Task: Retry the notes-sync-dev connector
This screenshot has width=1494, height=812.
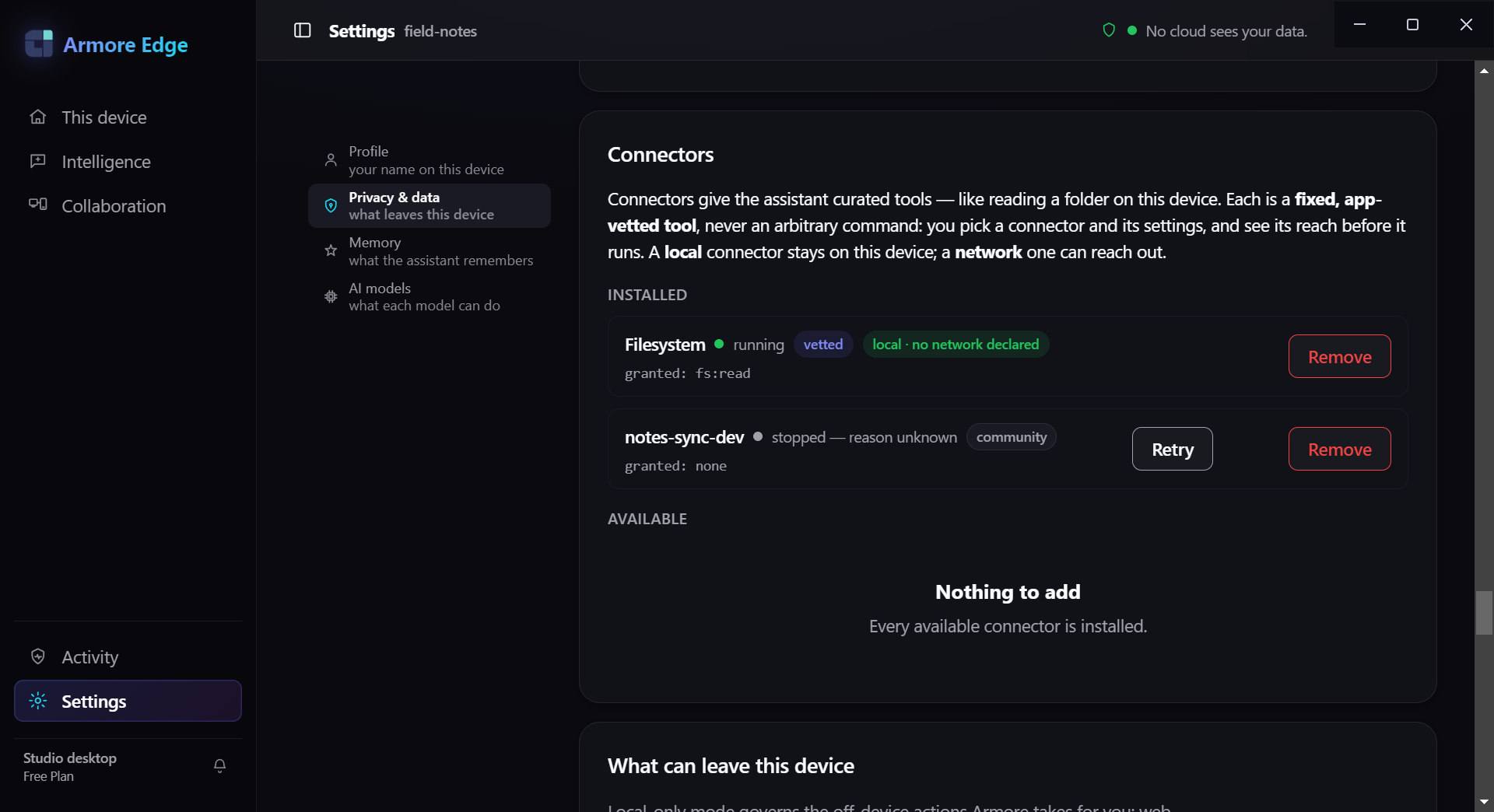Action: coord(1172,449)
